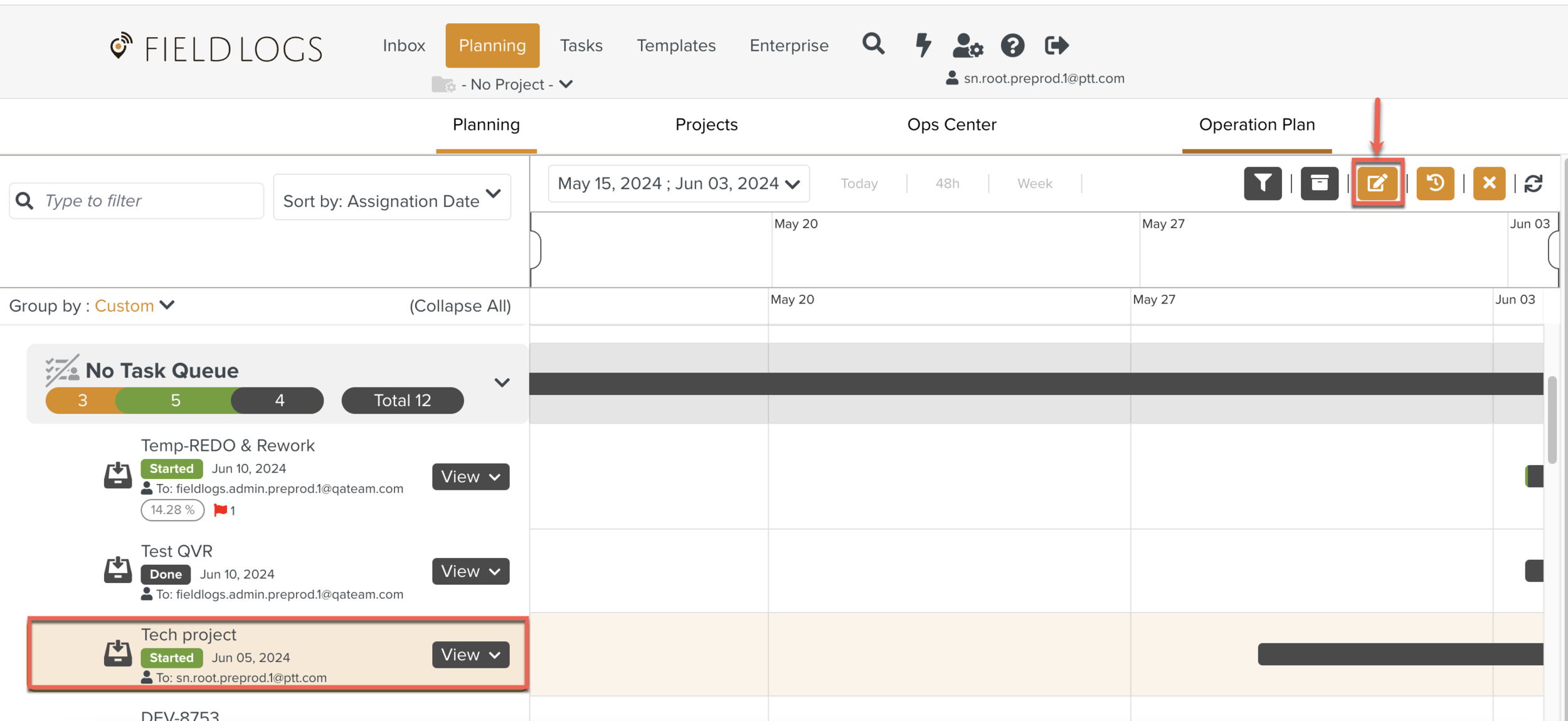Click the lightning bolt icon in header
The height and width of the screenshot is (721, 1568).
pos(923,45)
